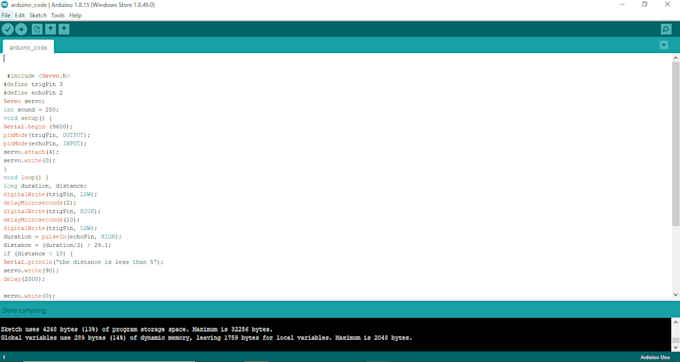Viewport: 680px width, 362px height.
Task: Click the console scrollbar up arrow
Action: point(676,322)
